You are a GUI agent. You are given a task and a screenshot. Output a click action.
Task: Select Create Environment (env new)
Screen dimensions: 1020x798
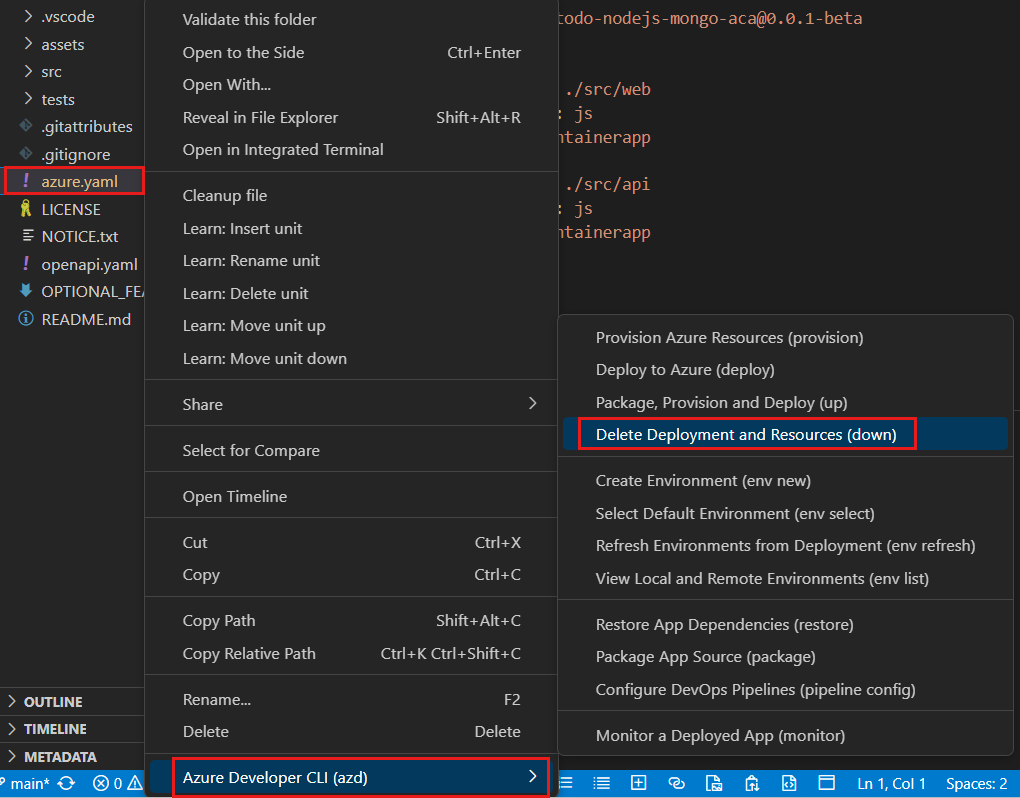click(785, 481)
